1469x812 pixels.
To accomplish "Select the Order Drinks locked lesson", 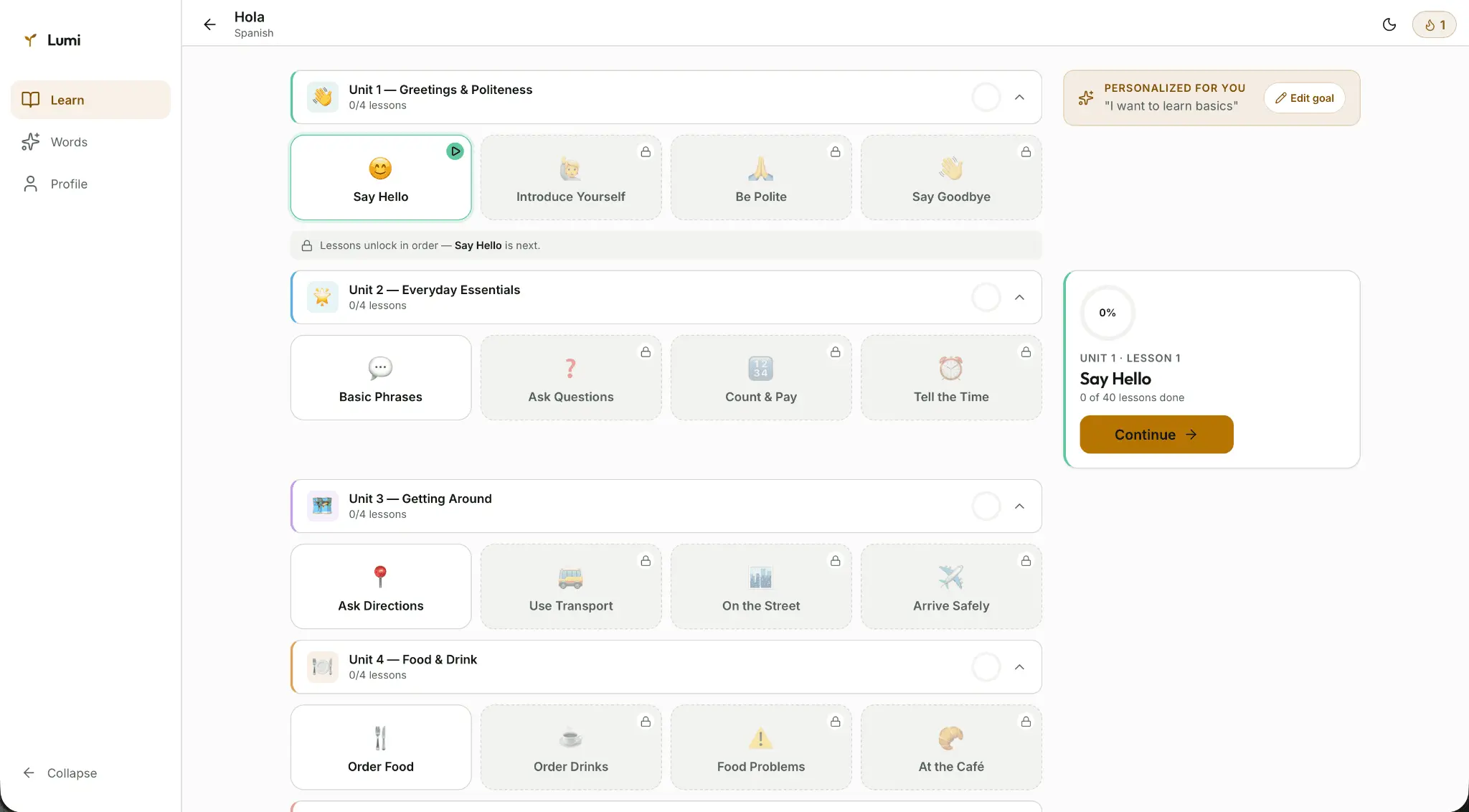I will click(x=571, y=747).
